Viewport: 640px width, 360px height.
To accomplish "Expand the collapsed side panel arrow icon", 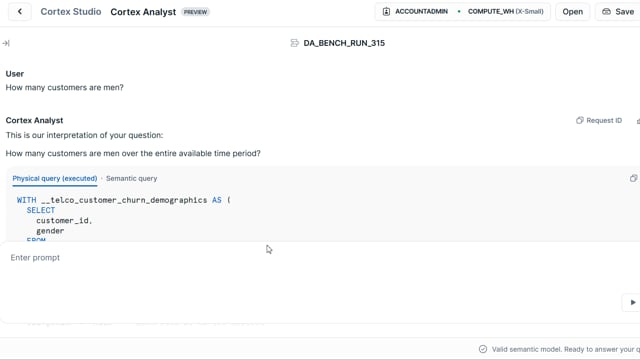I will point(6,43).
